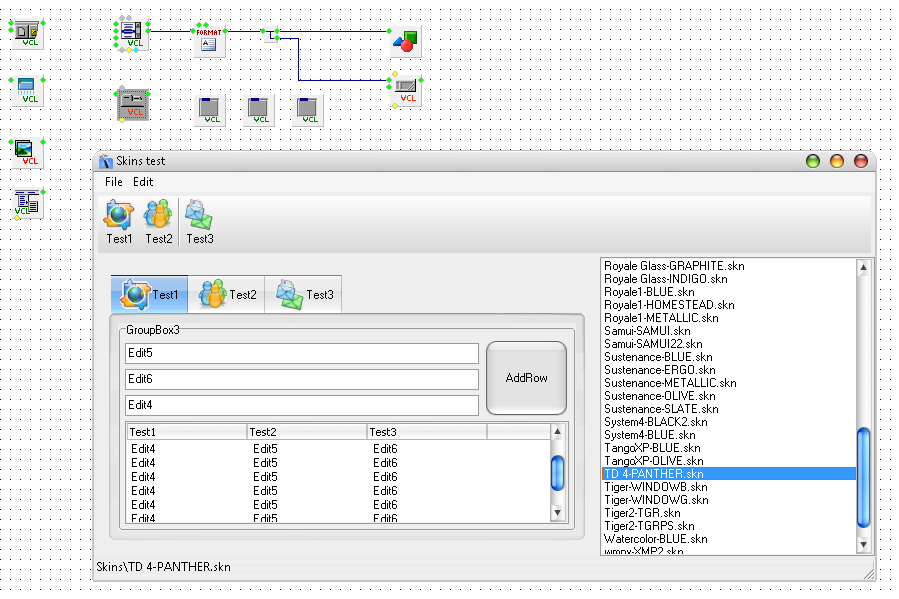
Task: Click the Test3 envelope toolbar button
Action: click(x=199, y=221)
